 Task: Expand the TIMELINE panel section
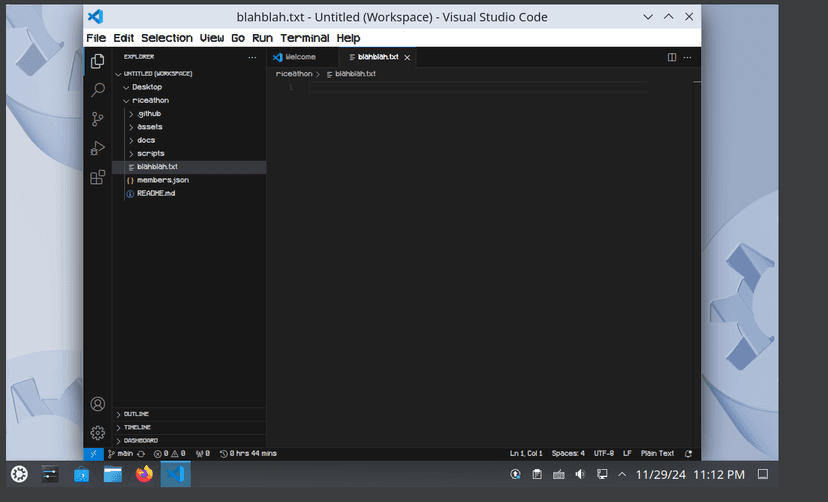pyautogui.click(x=137, y=427)
